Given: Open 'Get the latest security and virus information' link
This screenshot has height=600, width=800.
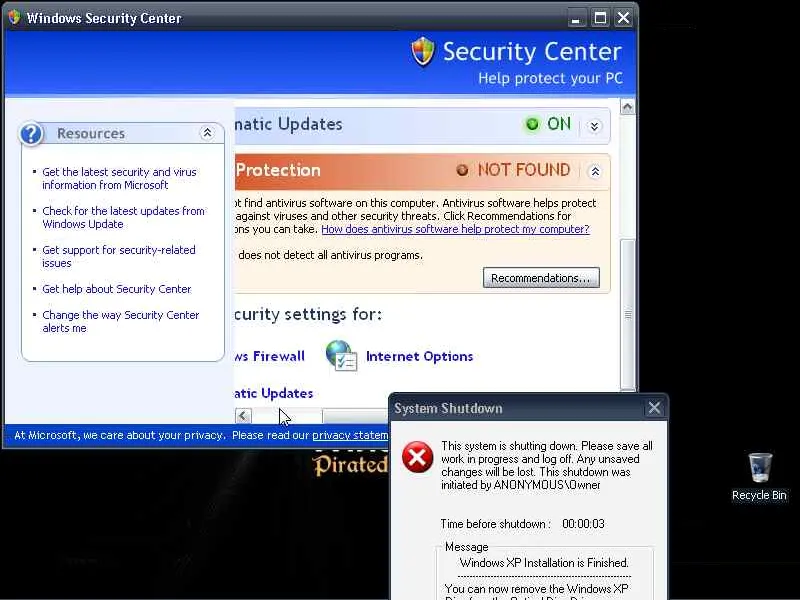Looking at the screenshot, I should 119,179.
